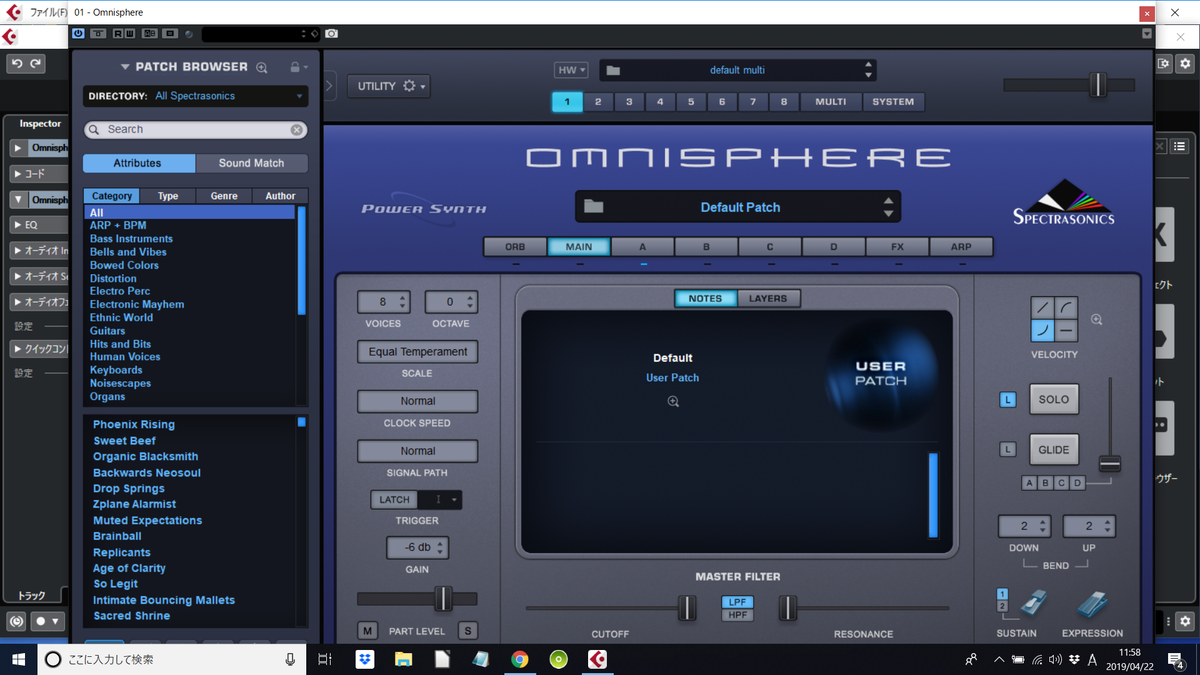The width and height of the screenshot is (1200, 675).
Task: Click Patch Browser zoom magnifier icon
Action: pos(262,68)
